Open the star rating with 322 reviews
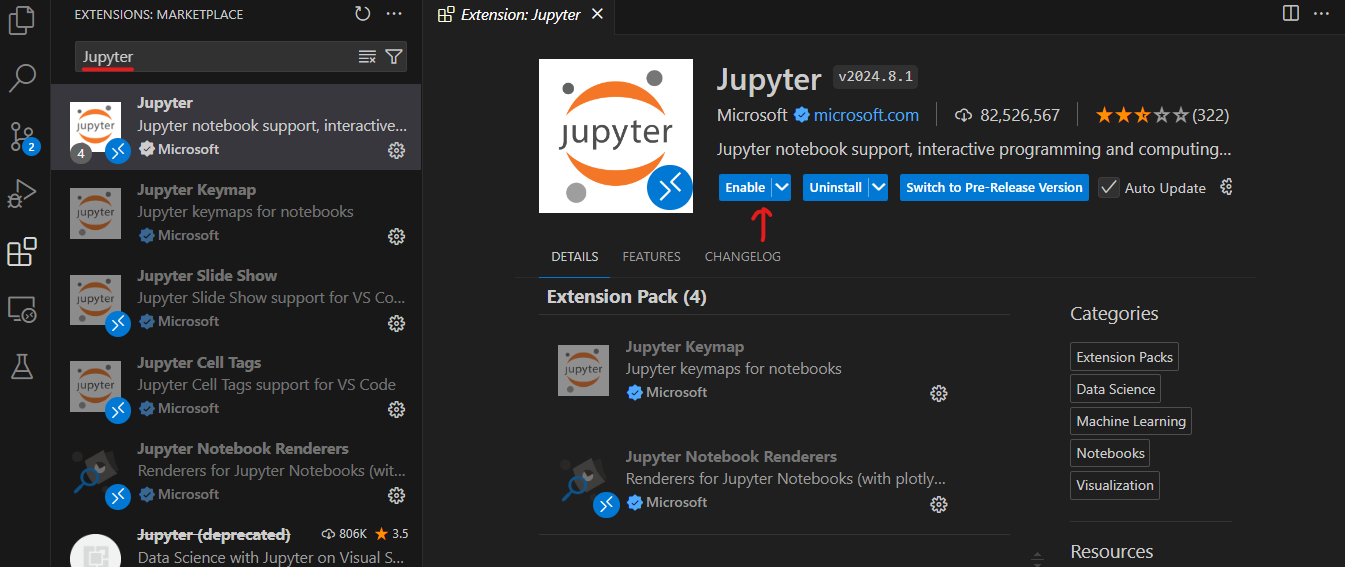 (1162, 115)
